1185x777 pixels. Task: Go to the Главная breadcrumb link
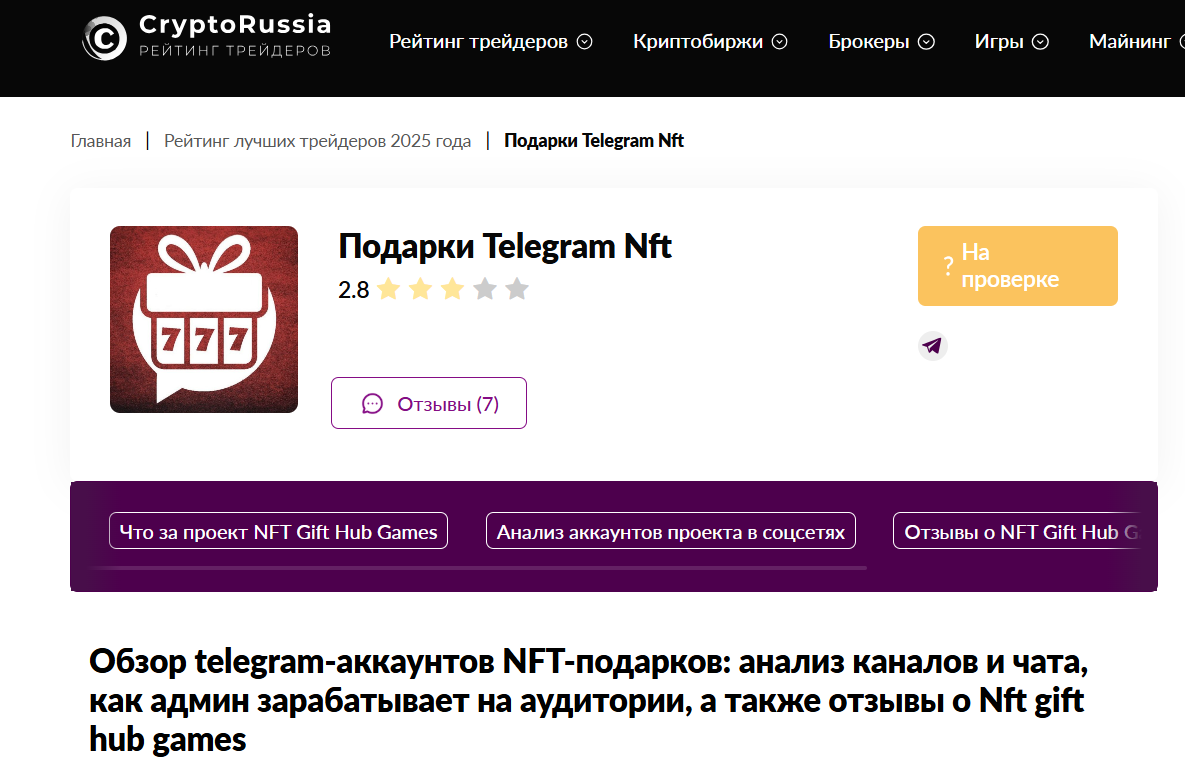pos(101,141)
